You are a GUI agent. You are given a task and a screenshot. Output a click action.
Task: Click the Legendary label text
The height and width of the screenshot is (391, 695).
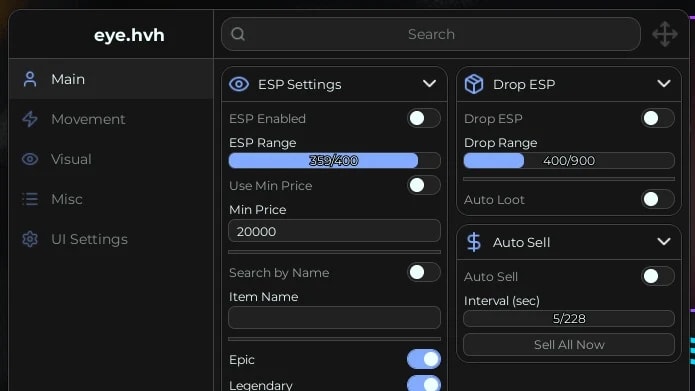261,385
